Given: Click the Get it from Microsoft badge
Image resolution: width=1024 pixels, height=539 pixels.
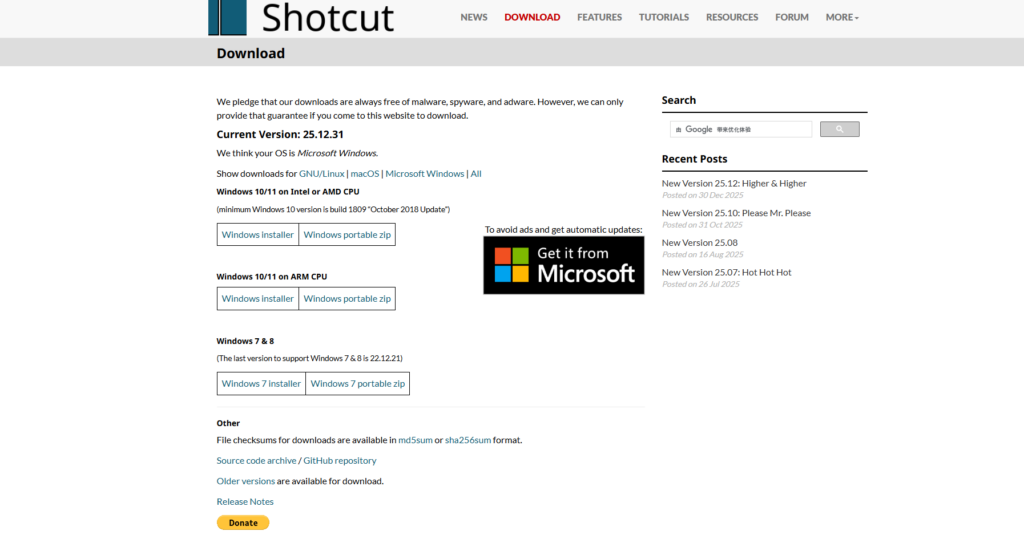Looking at the screenshot, I should (x=563, y=265).
